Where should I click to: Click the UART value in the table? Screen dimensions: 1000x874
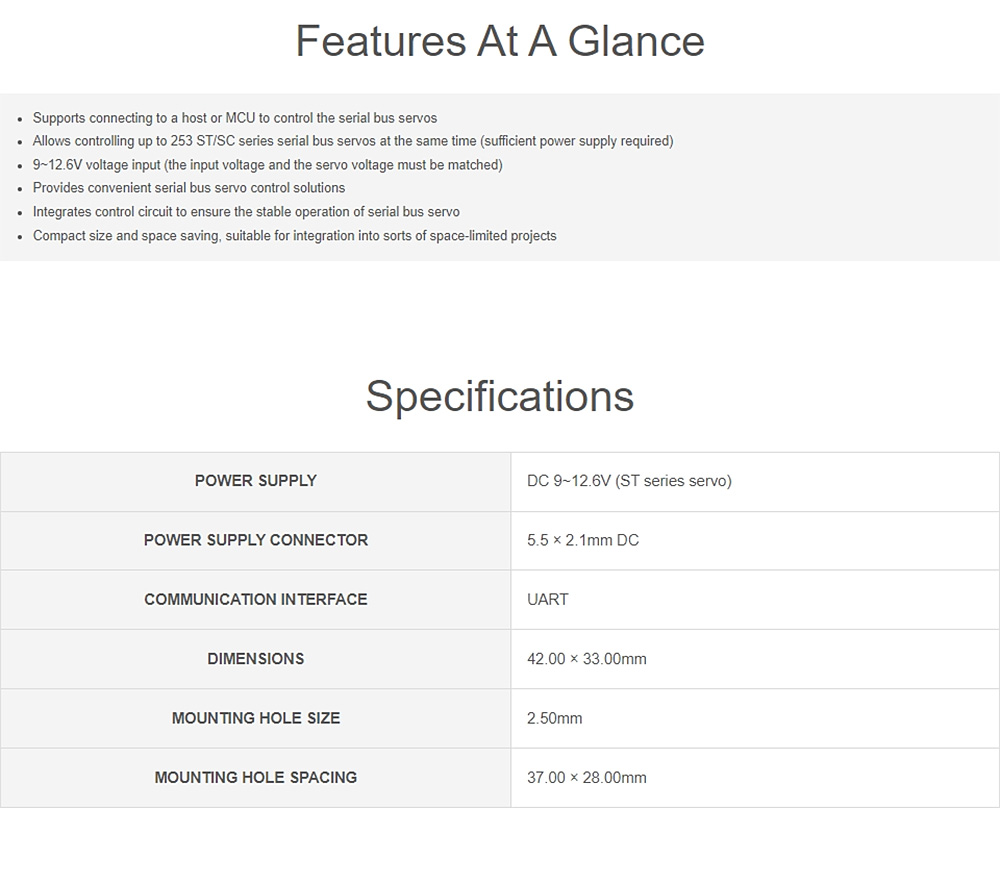click(548, 599)
